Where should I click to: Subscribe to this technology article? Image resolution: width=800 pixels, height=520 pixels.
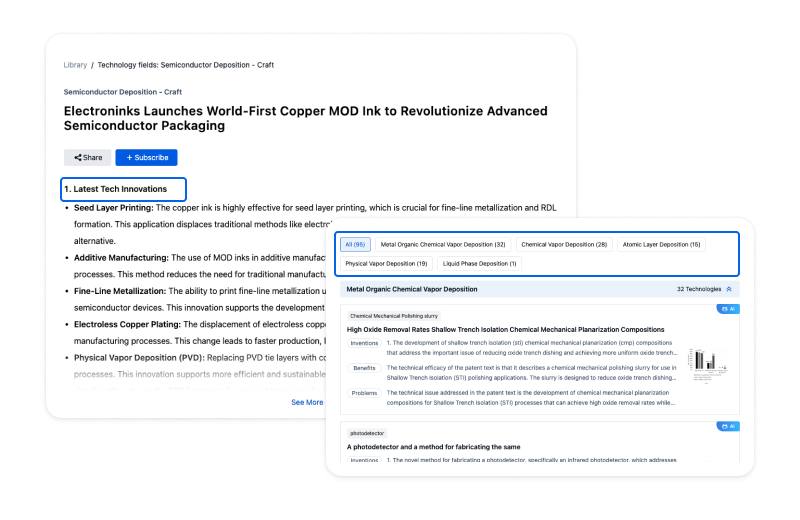pyautogui.click(x=146, y=157)
